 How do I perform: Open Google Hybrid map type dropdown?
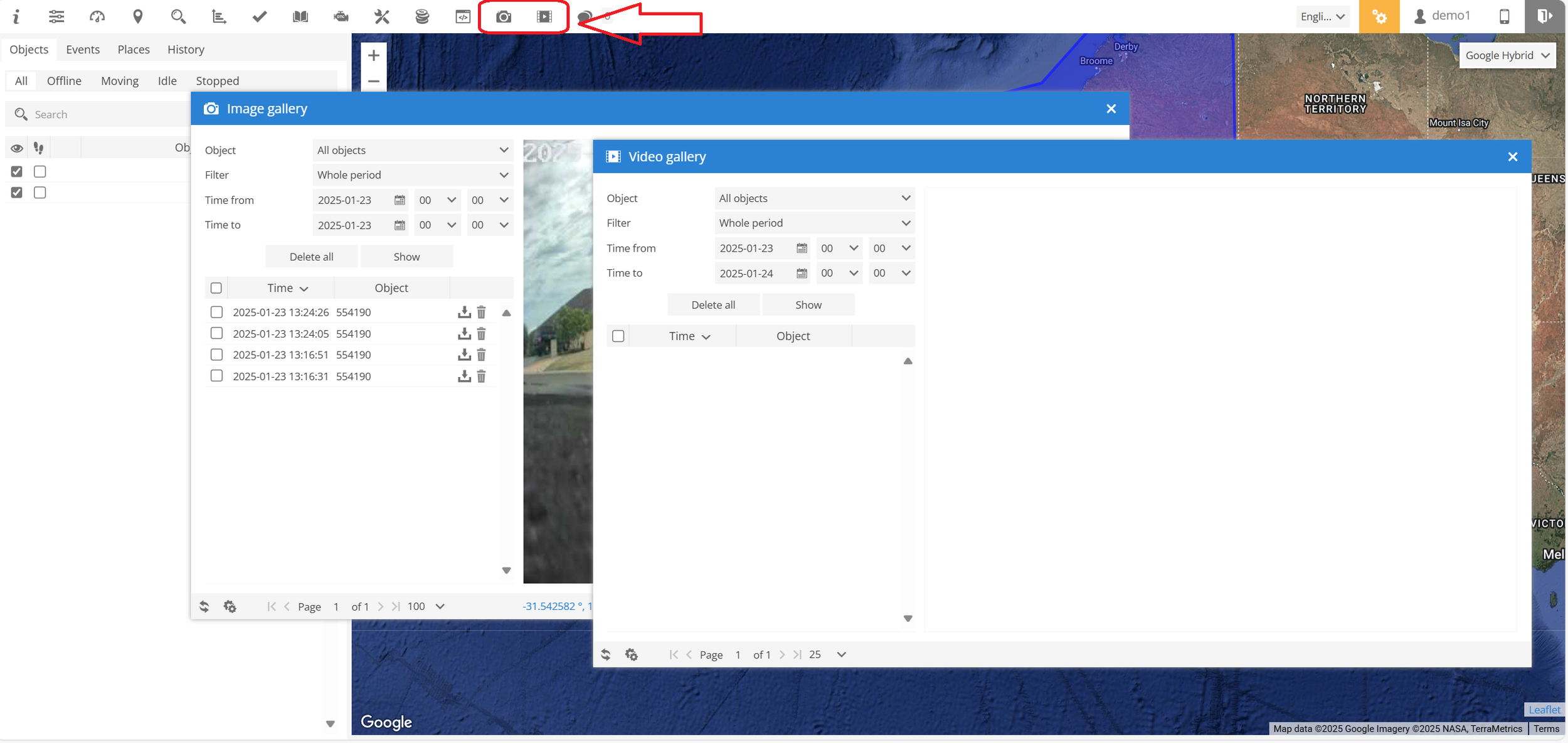click(x=1507, y=55)
